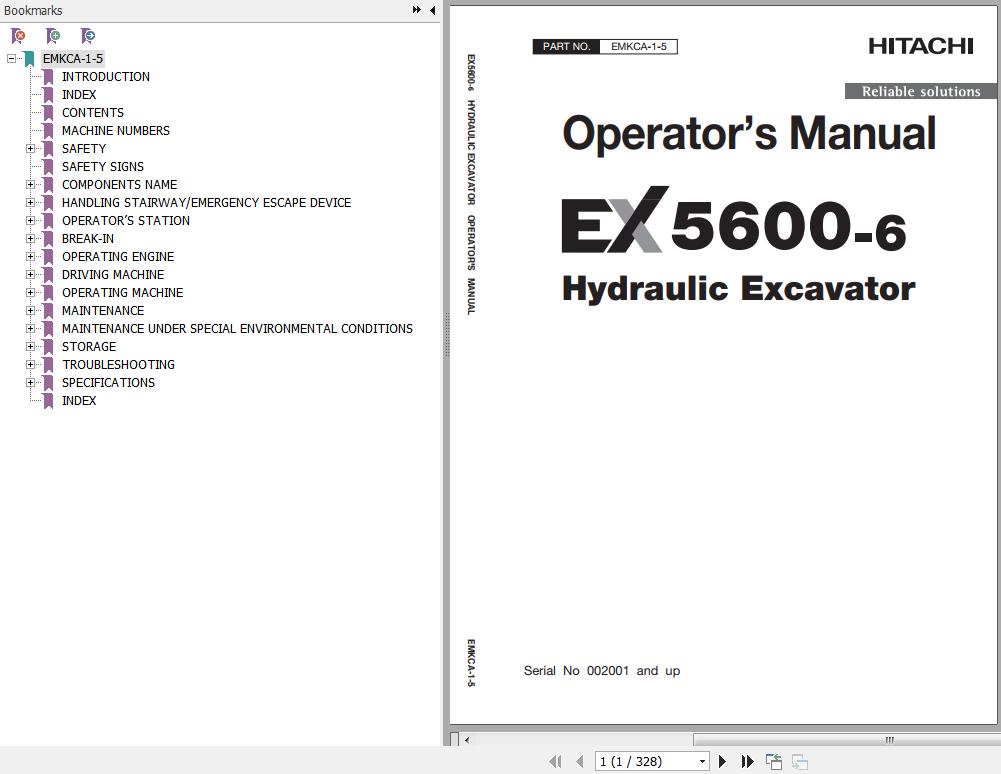This screenshot has height=774, width=1001.
Task: Expand the MAINTENANCE bookmark node
Action: point(30,311)
